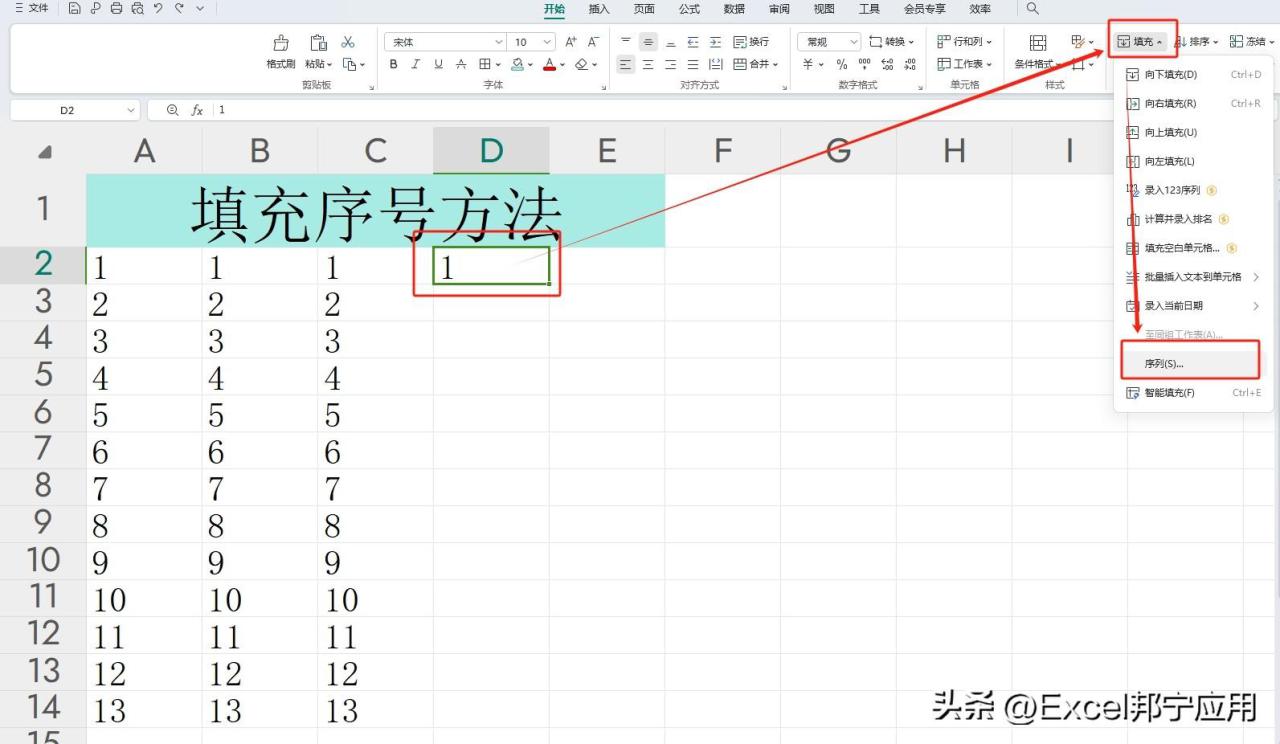Expand the borders dropdown arrow
The width and height of the screenshot is (1280, 744).
click(498, 64)
